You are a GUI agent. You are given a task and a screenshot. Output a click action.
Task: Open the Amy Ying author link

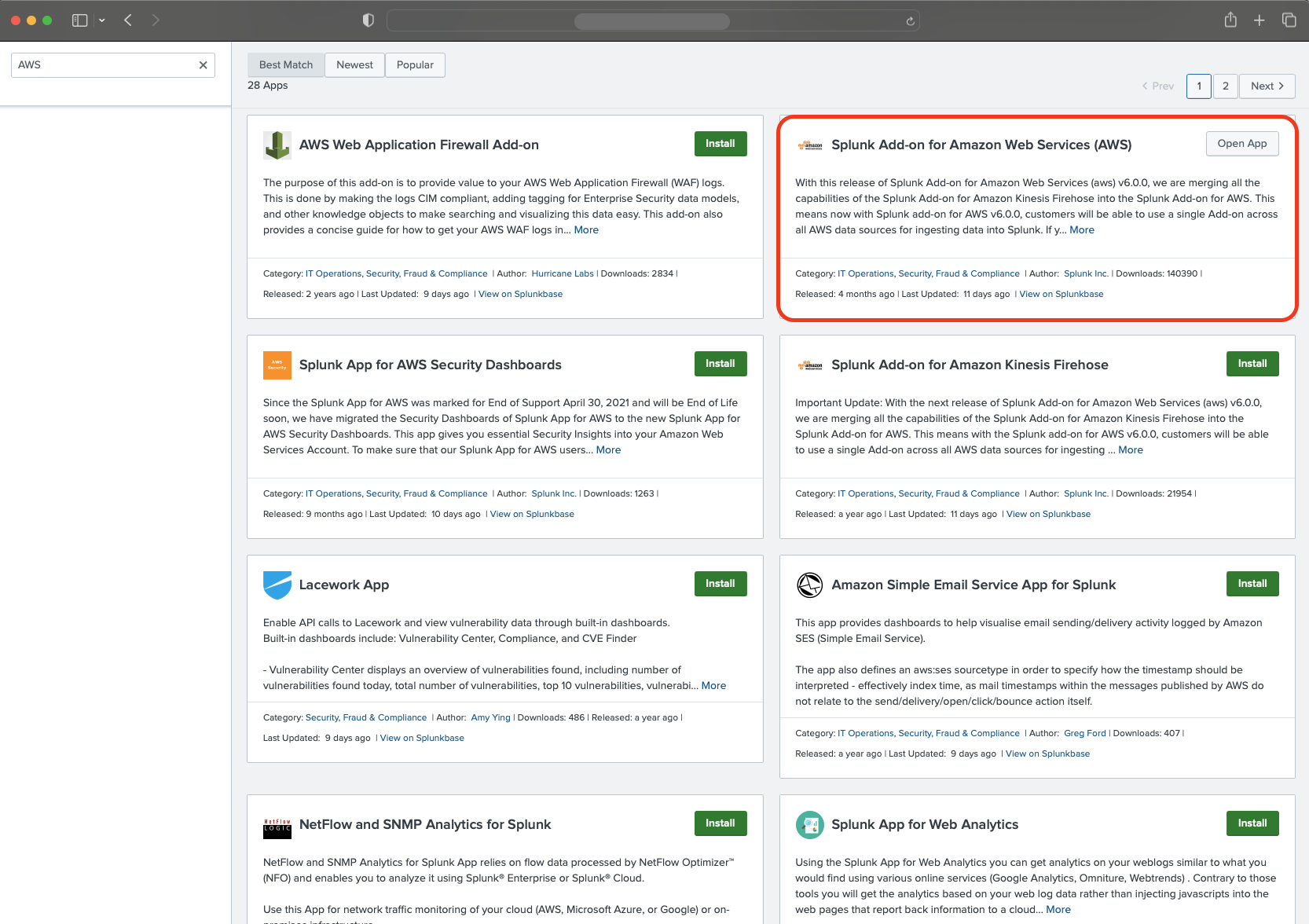point(491,717)
